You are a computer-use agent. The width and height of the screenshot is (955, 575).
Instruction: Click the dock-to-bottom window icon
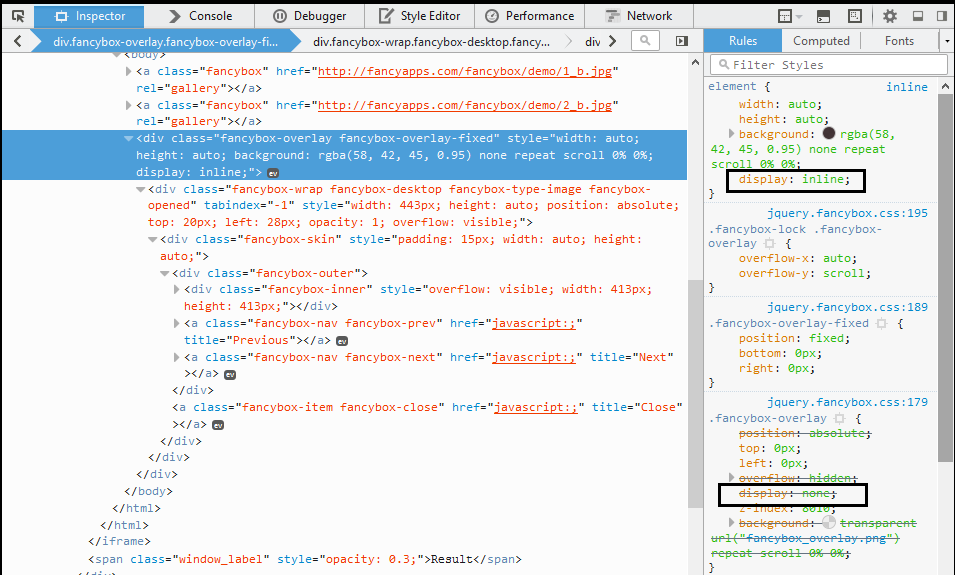pos(918,16)
